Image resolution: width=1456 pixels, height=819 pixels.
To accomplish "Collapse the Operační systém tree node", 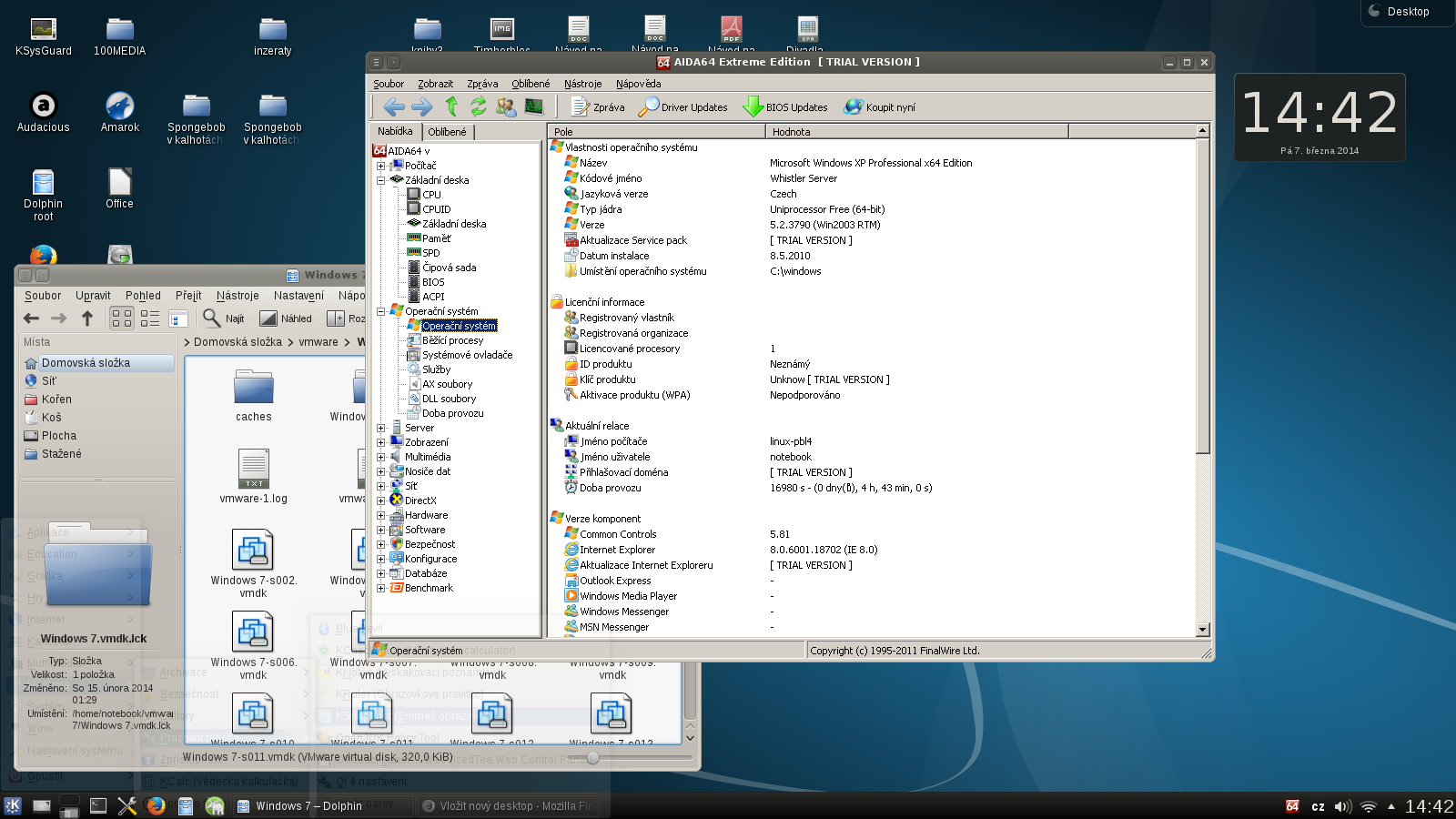I will (x=380, y=311).
